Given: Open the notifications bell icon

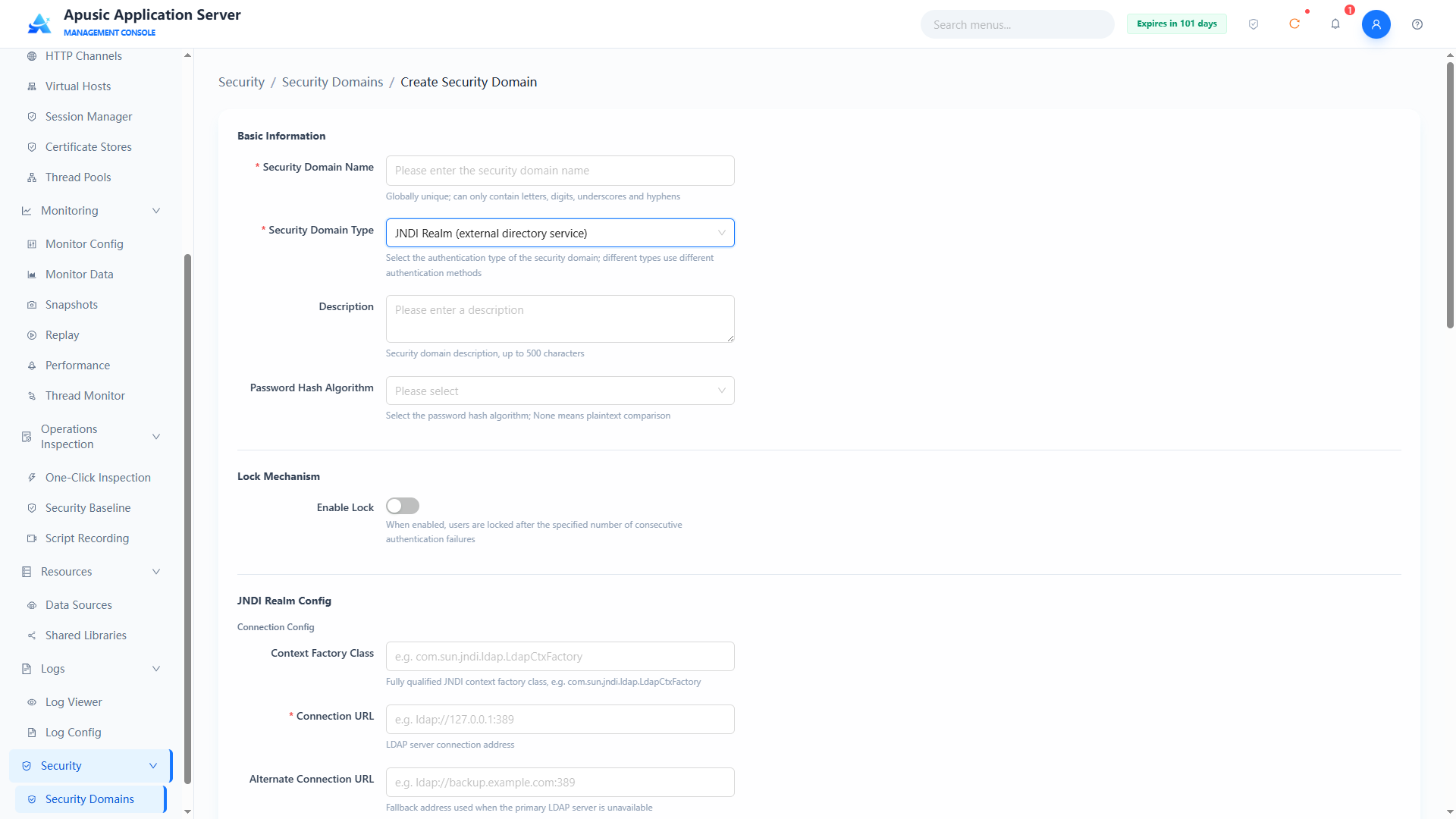Looking at the screenshot, I should [1335, 24].
